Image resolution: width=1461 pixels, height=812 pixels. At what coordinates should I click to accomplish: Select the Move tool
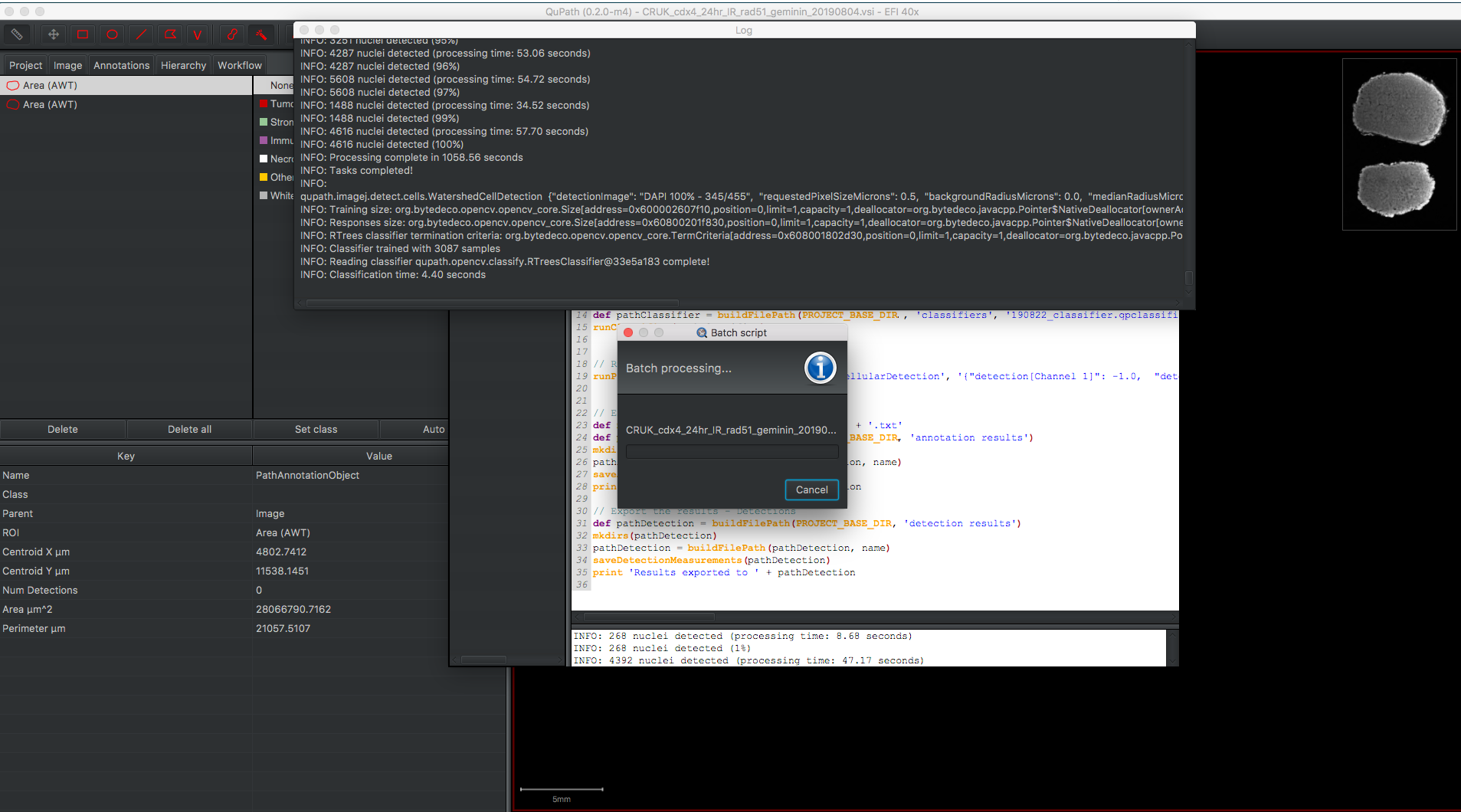tap(53, 34)
